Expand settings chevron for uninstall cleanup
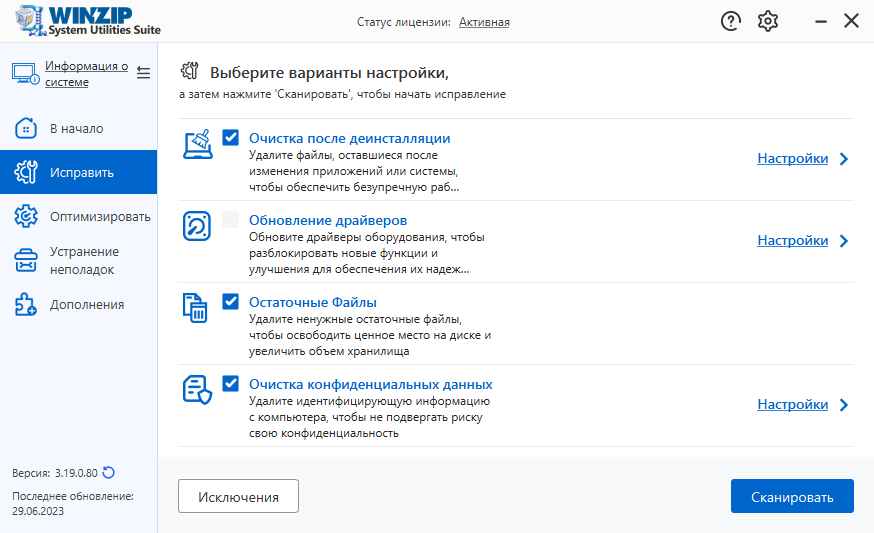 pos(844,159)
